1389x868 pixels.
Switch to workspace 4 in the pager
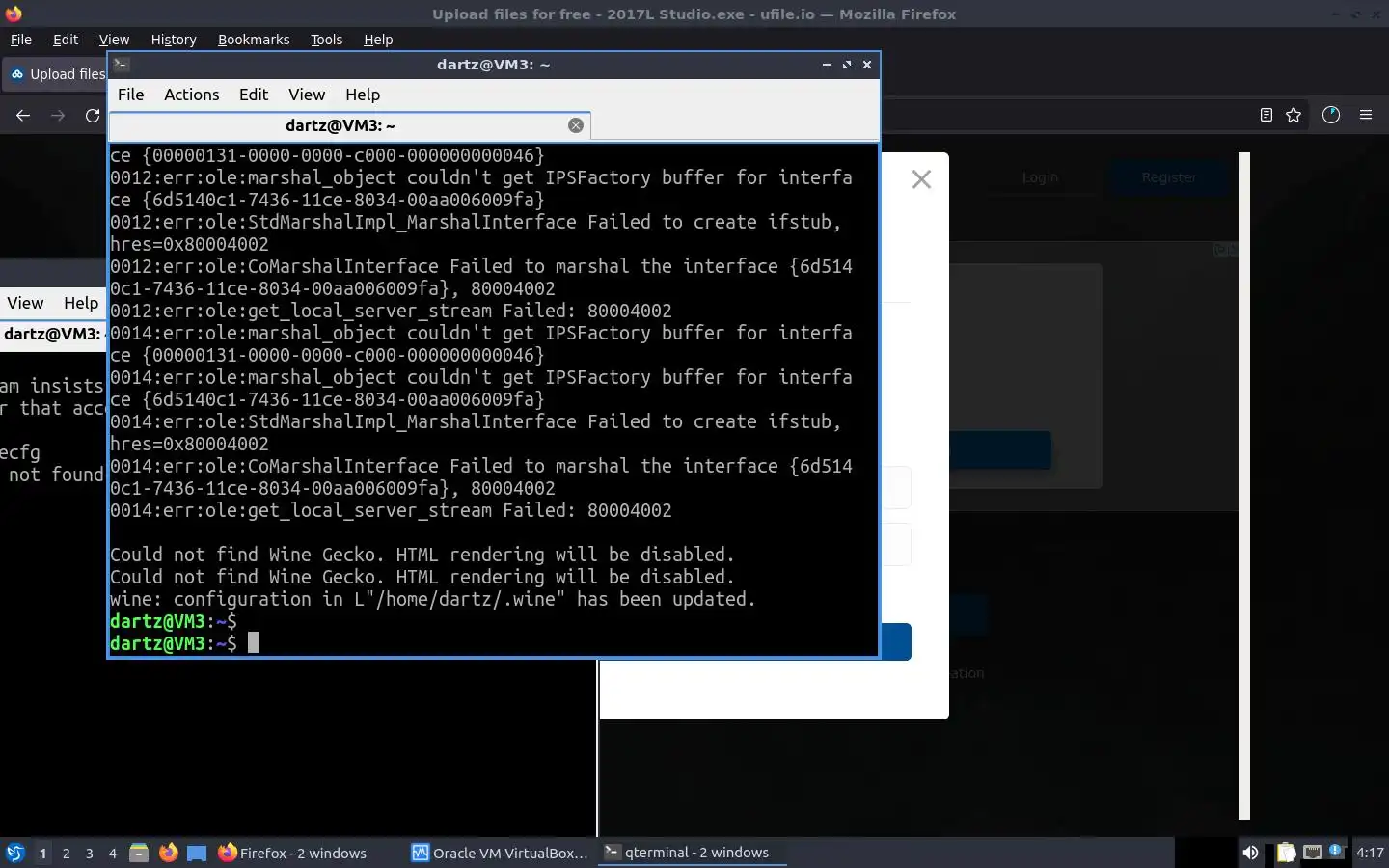pyautogui.click(x=112, y=853)
